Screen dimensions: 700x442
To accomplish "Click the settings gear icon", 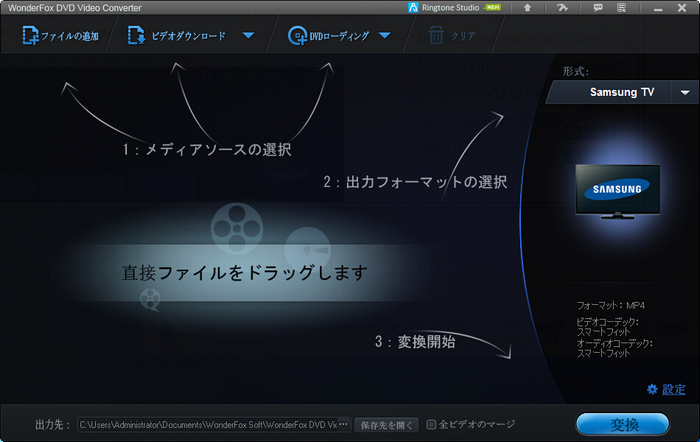I will click(652, 389).
